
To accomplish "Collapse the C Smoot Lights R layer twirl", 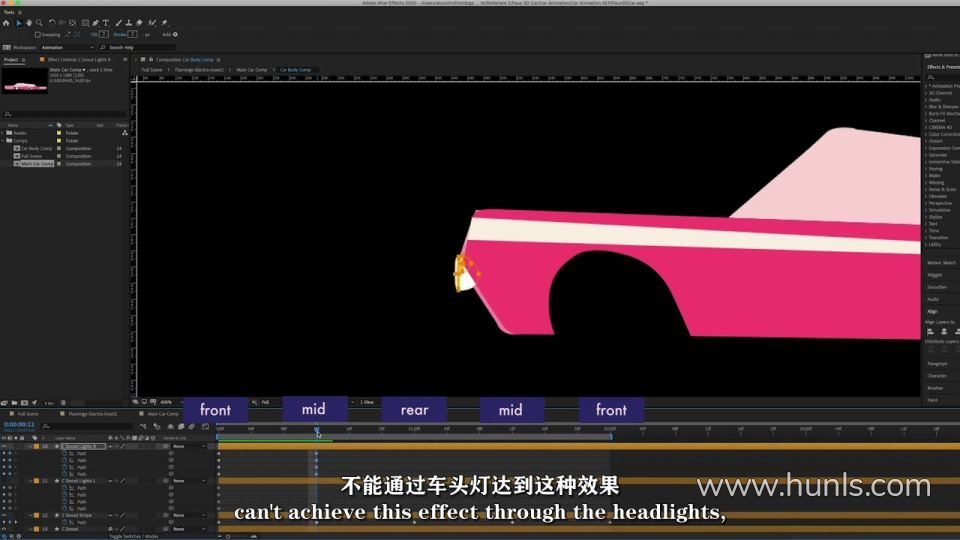I will click(x=31, y=446).
